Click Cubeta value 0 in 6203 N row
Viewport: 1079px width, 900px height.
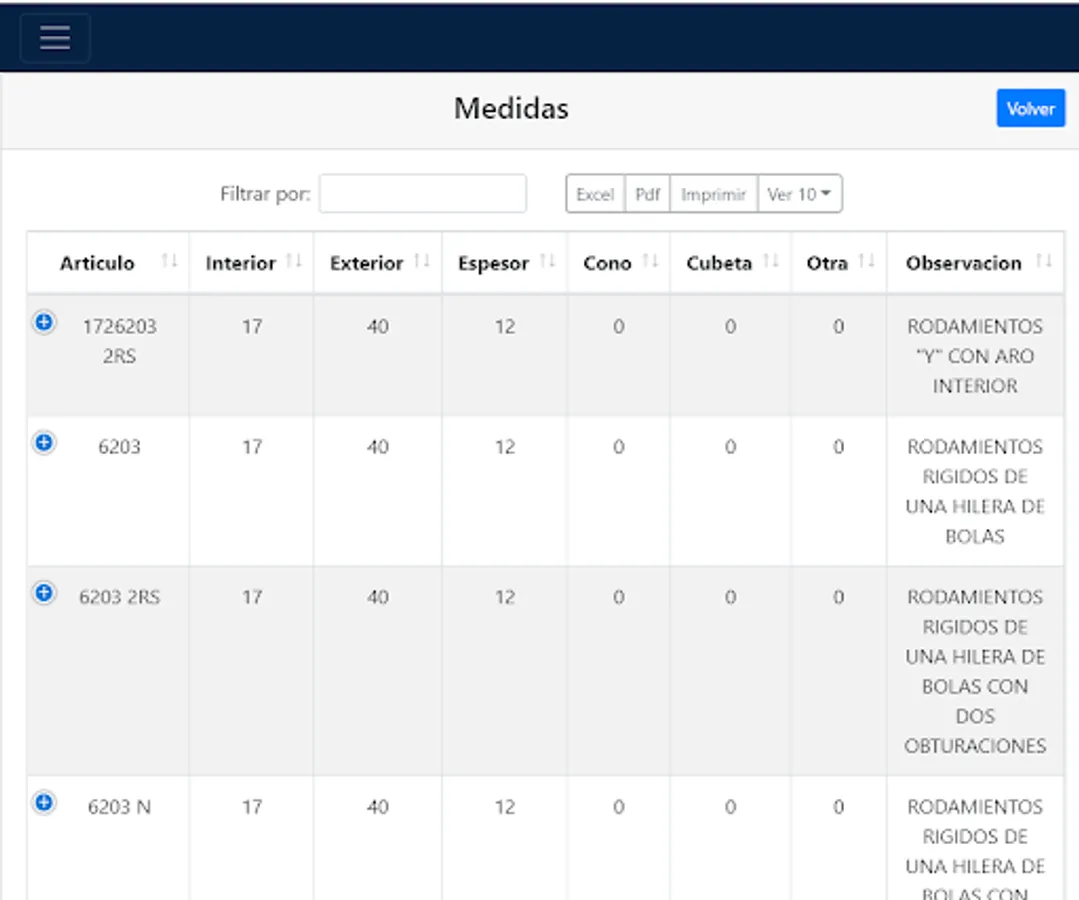click(x=730, y=806)
